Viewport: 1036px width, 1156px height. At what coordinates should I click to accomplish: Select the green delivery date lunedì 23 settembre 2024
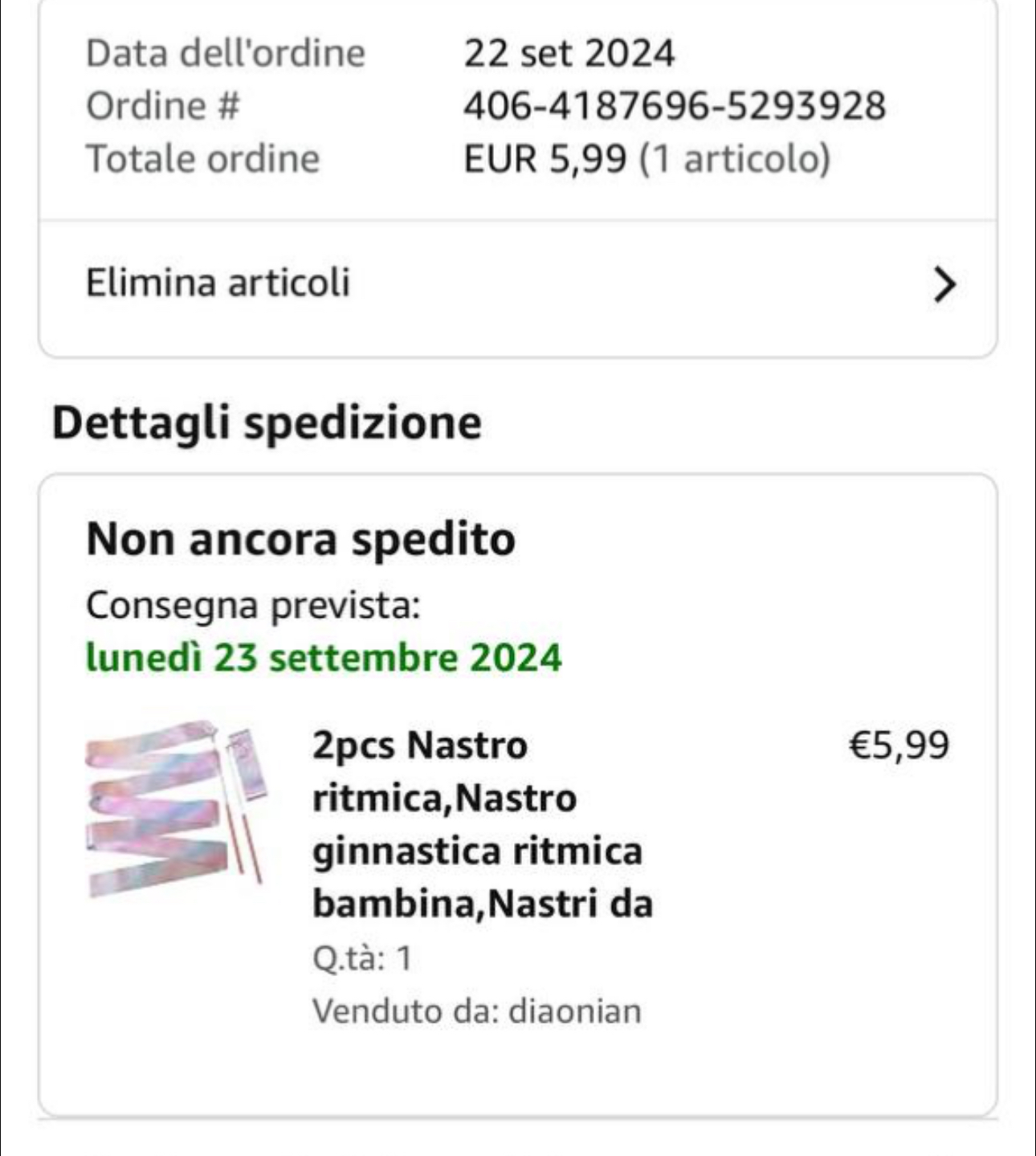coord(324,658)
